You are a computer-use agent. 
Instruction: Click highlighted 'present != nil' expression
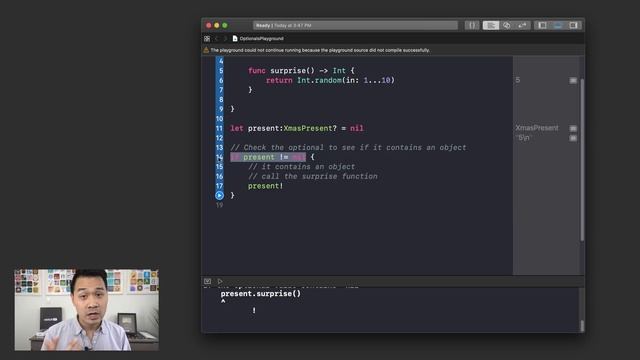(268, 157)
